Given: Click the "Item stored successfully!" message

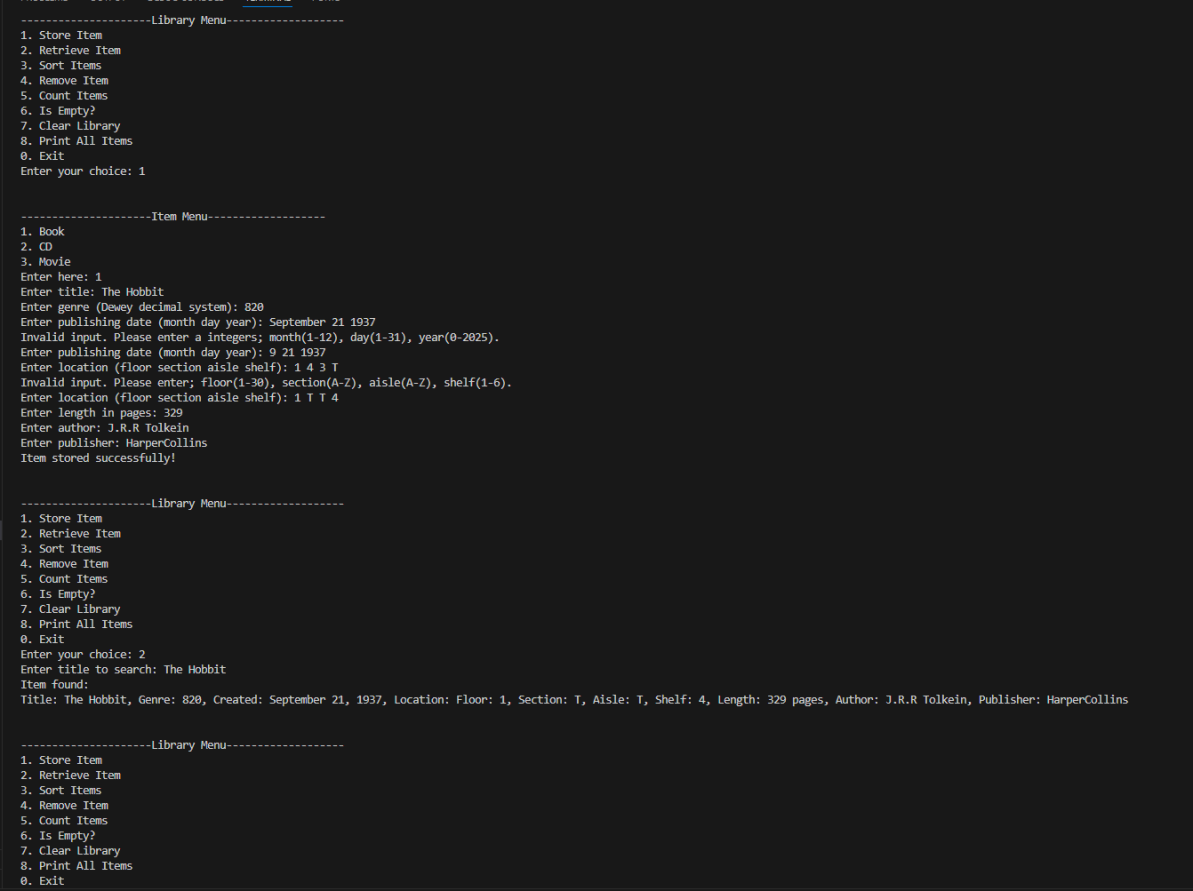Looking at the screenshot, I should (x=98, y=458).
